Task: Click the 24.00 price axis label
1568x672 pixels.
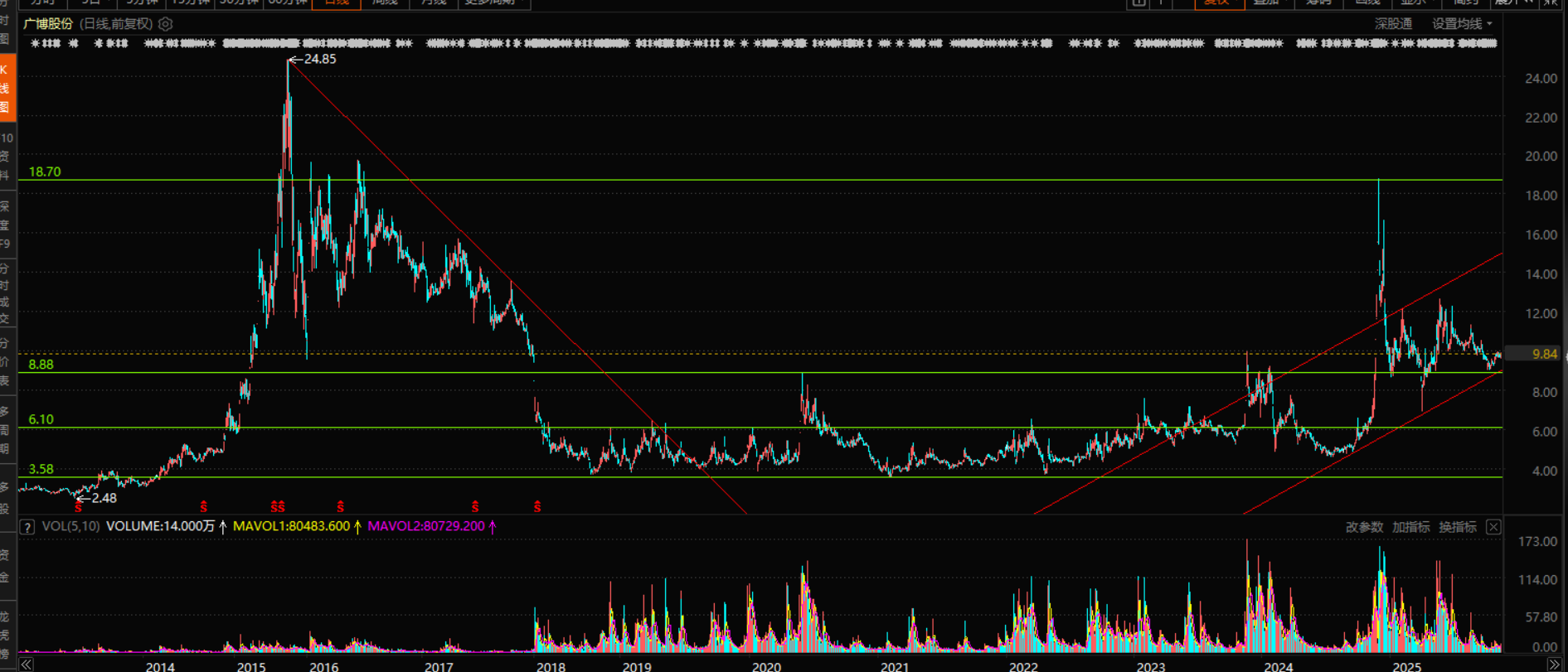Action: [x=1541, y=79]
